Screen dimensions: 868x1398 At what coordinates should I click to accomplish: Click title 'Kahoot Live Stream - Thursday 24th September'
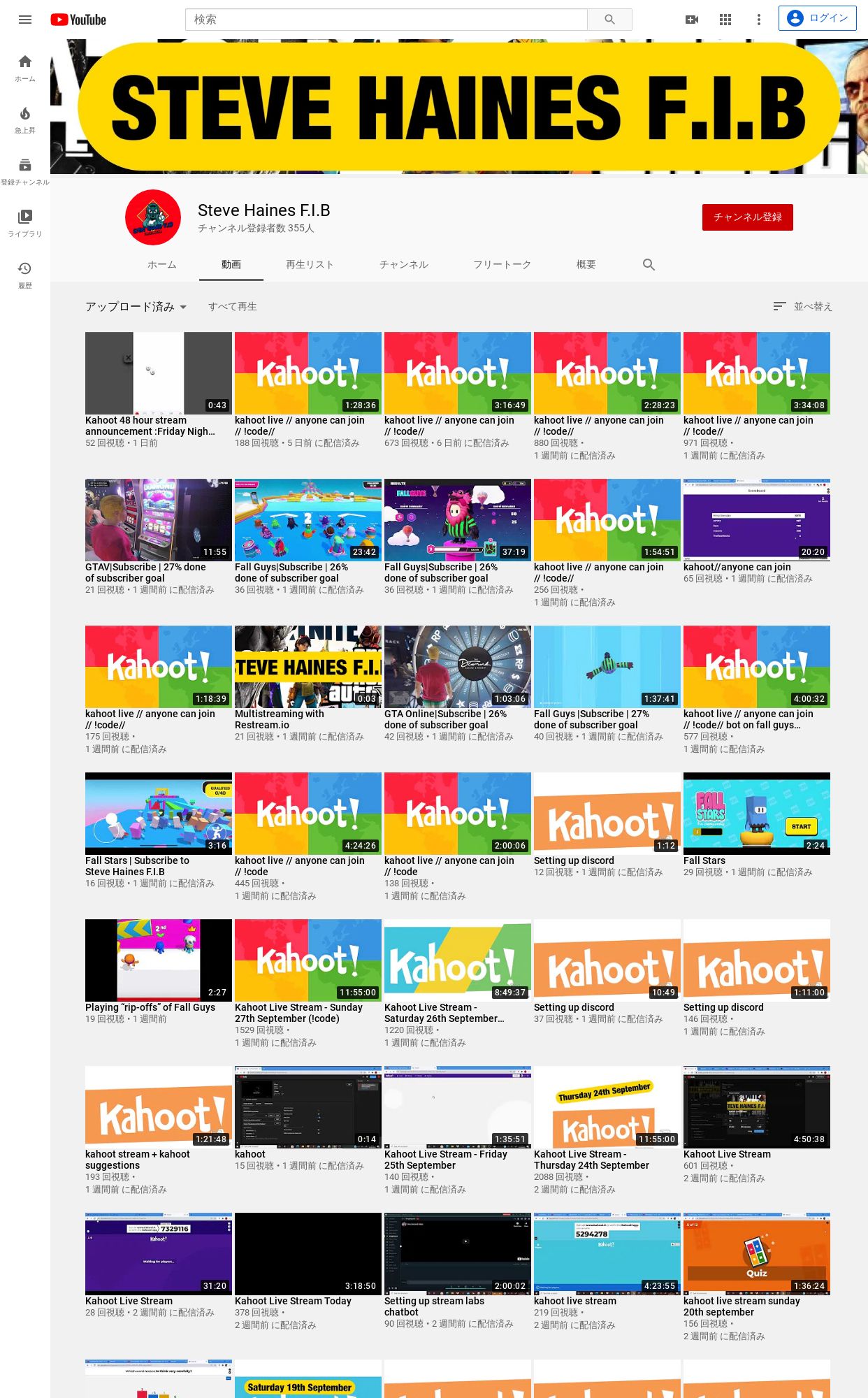591,1160
